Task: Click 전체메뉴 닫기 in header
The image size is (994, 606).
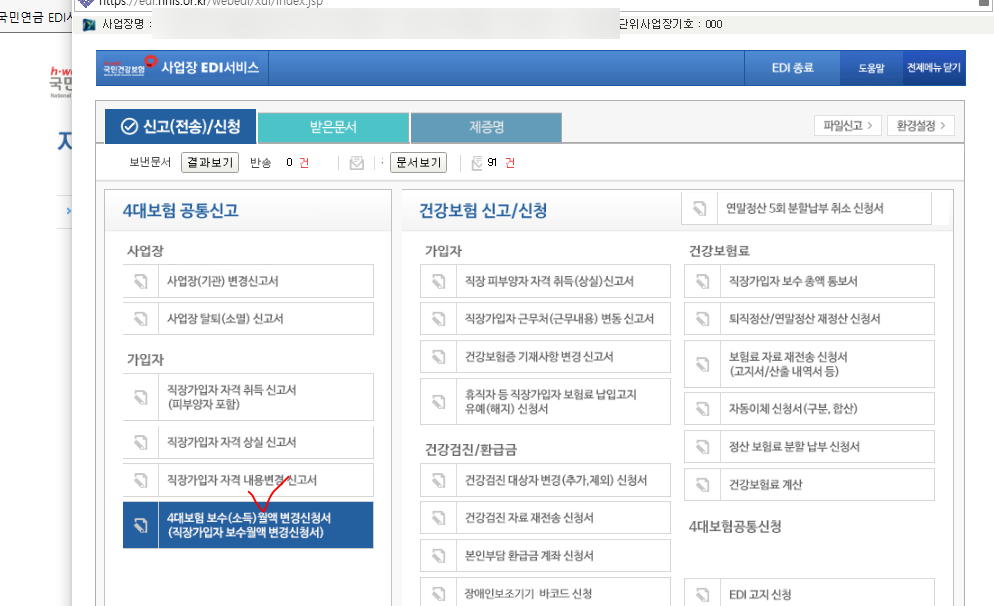Action: coord(934,68)
